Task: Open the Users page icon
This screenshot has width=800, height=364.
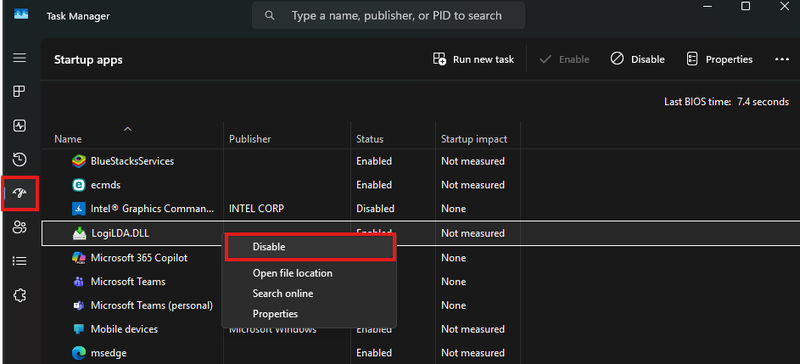Action: point(19,227)
